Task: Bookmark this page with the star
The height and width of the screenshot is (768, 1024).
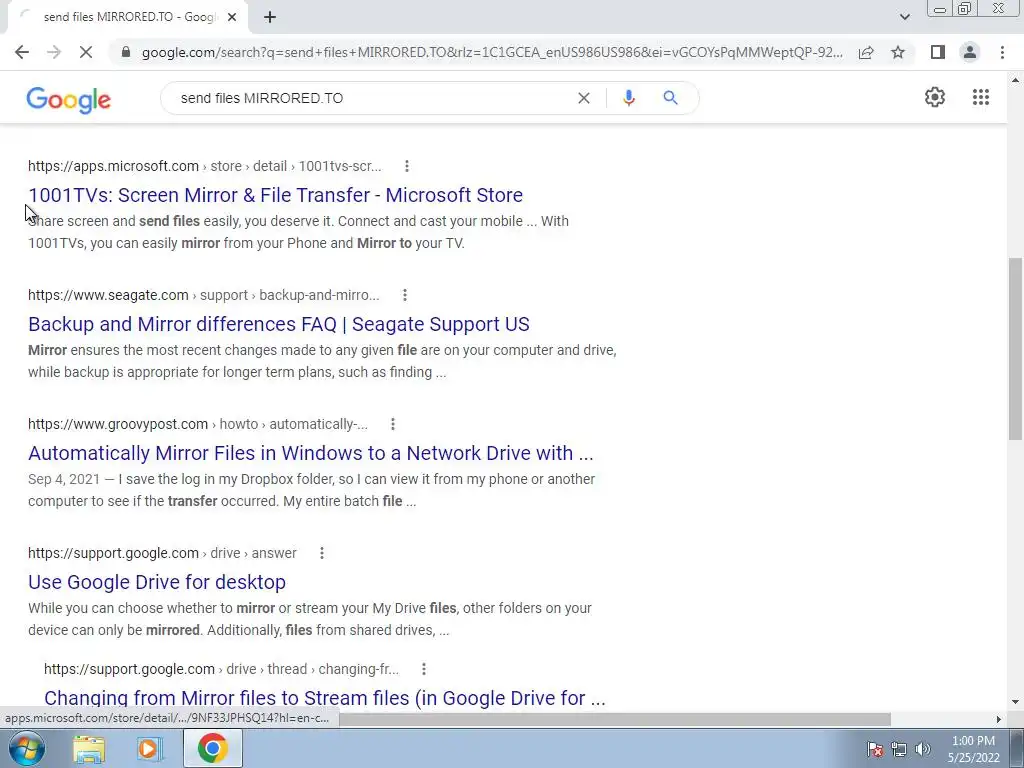Action: 898,52
